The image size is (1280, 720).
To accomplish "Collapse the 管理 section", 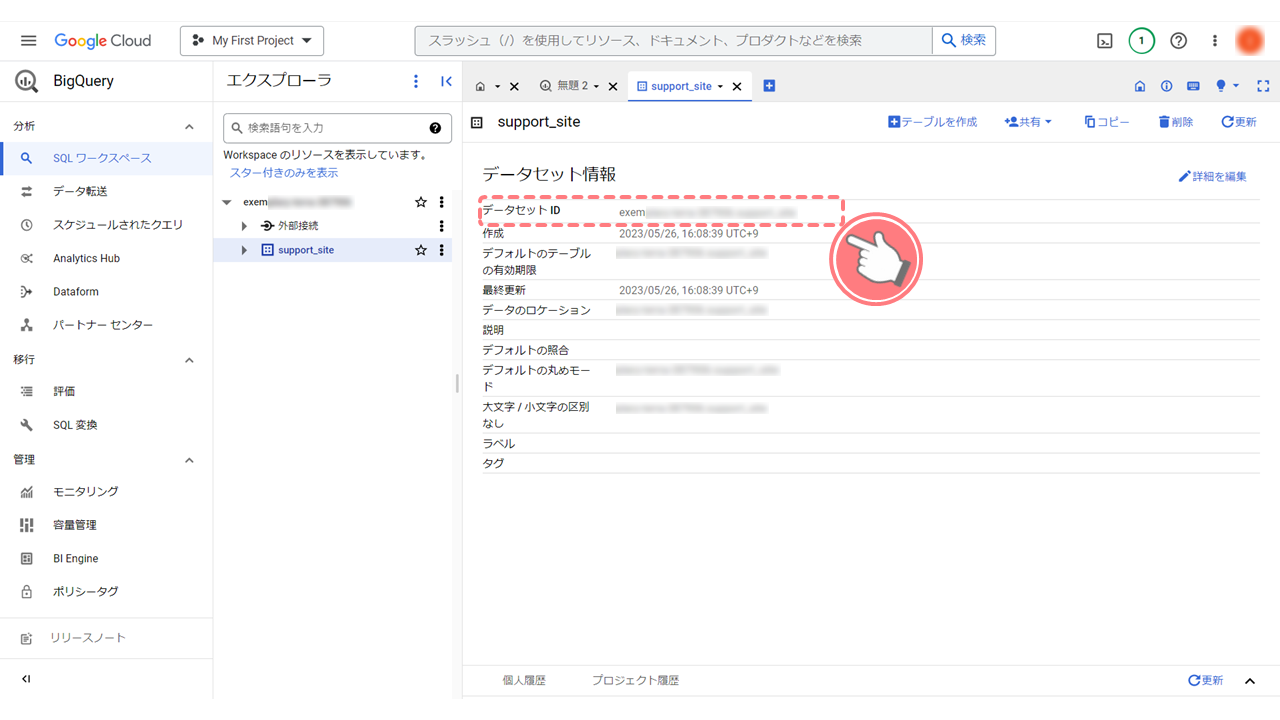I will [190, 460].
